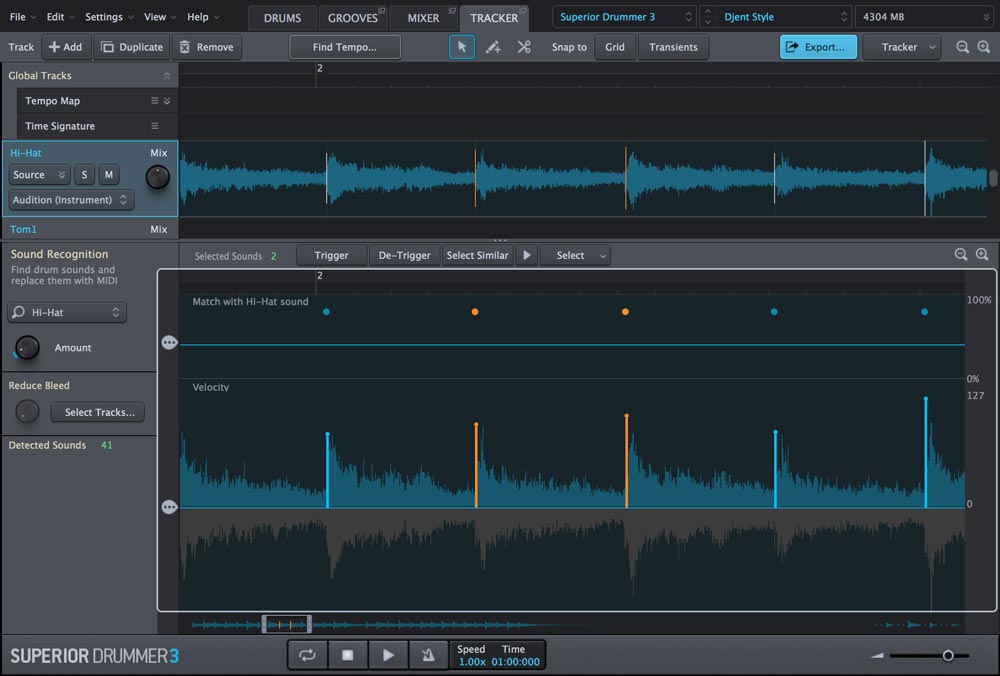Toggle the metronome button

click(428, 655)
